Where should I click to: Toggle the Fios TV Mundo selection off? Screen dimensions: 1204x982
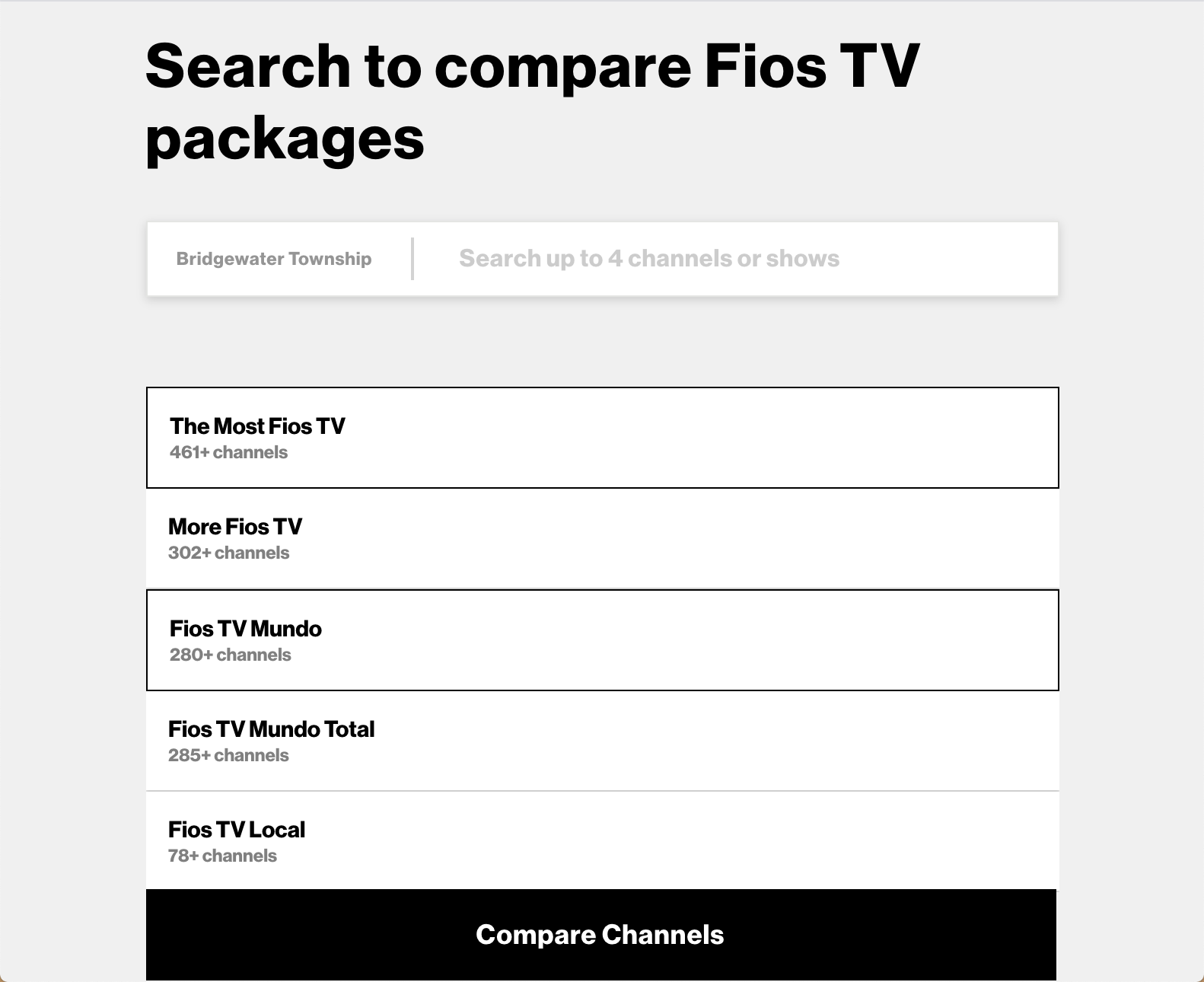click(602, 639)
